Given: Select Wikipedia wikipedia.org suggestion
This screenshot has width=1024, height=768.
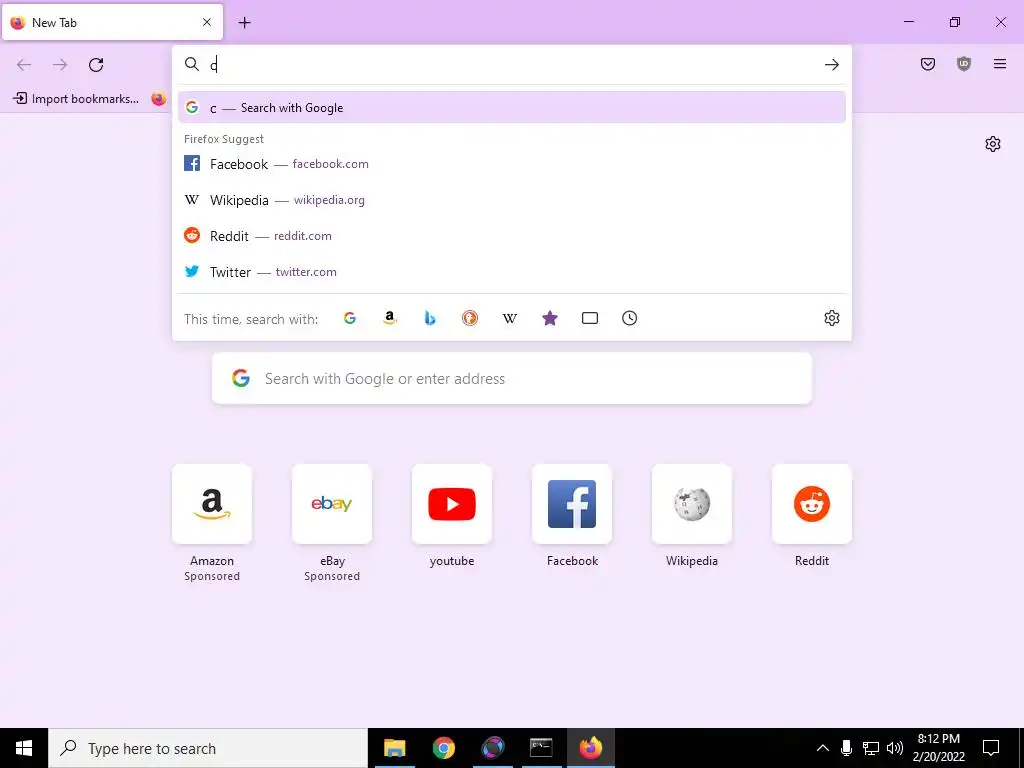Looking at the screenshot, I should [x=511, y=200].
